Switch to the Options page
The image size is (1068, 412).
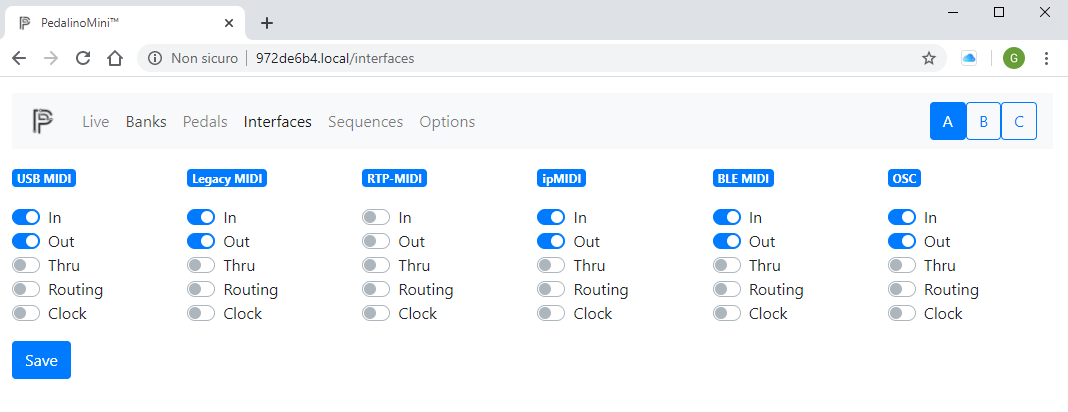click(447, 122)
